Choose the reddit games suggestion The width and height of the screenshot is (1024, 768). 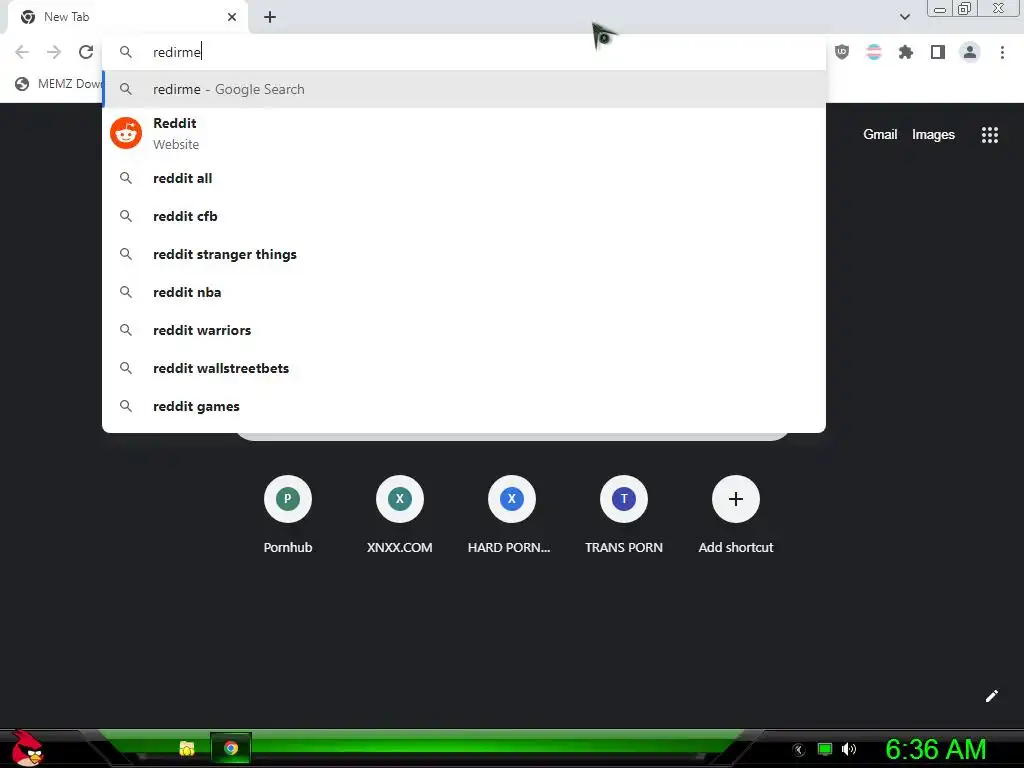464,406
